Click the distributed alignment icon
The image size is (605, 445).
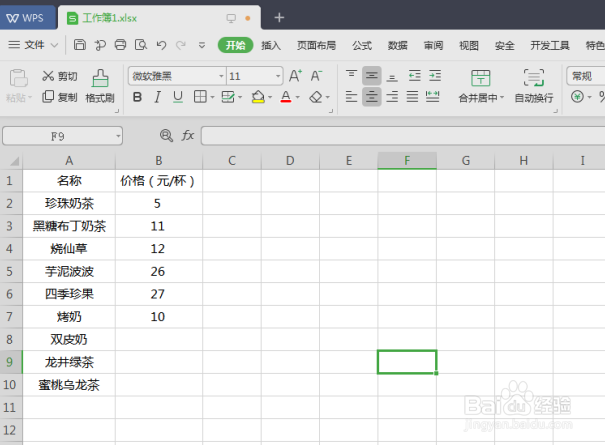[x=432, y=96]
